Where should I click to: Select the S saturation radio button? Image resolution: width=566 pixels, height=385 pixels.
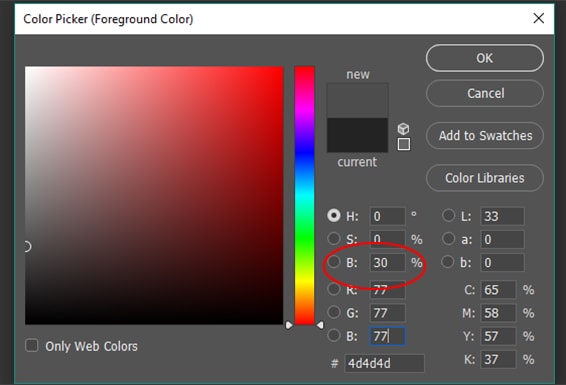click(334, 239)
